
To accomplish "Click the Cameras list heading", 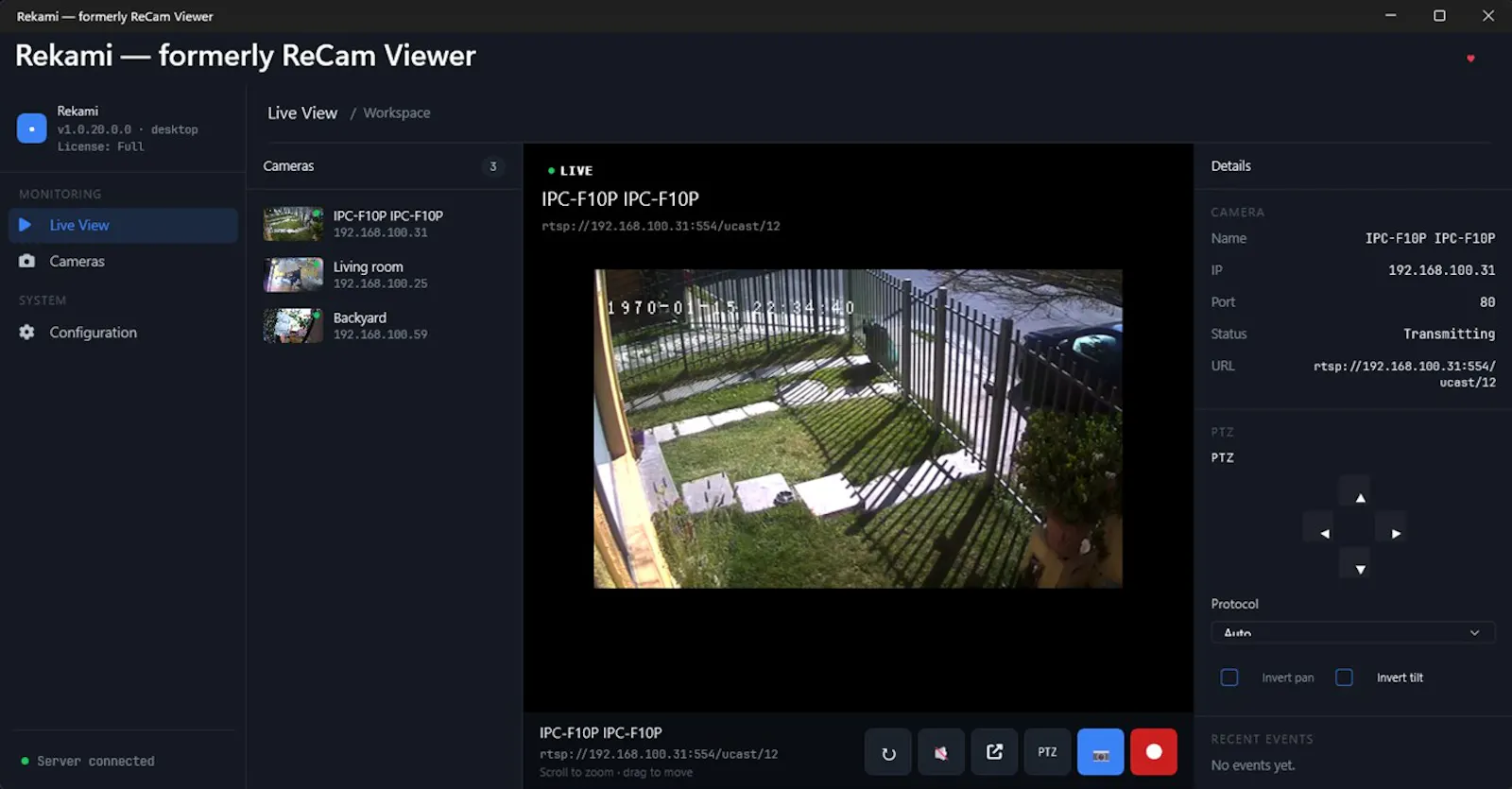I will (x=288, y=166).
